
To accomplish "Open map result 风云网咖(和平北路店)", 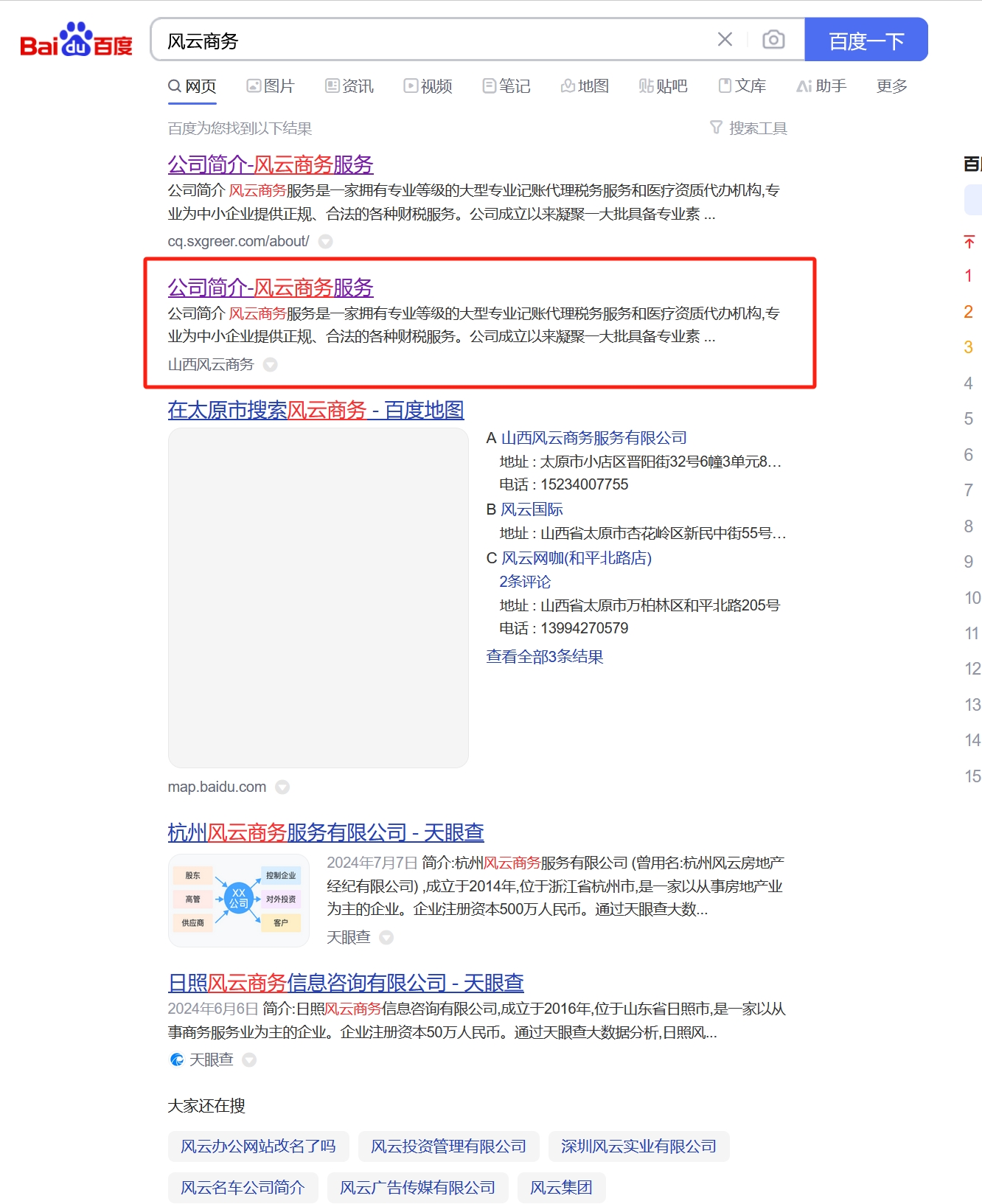I will (x=577, y=558).
